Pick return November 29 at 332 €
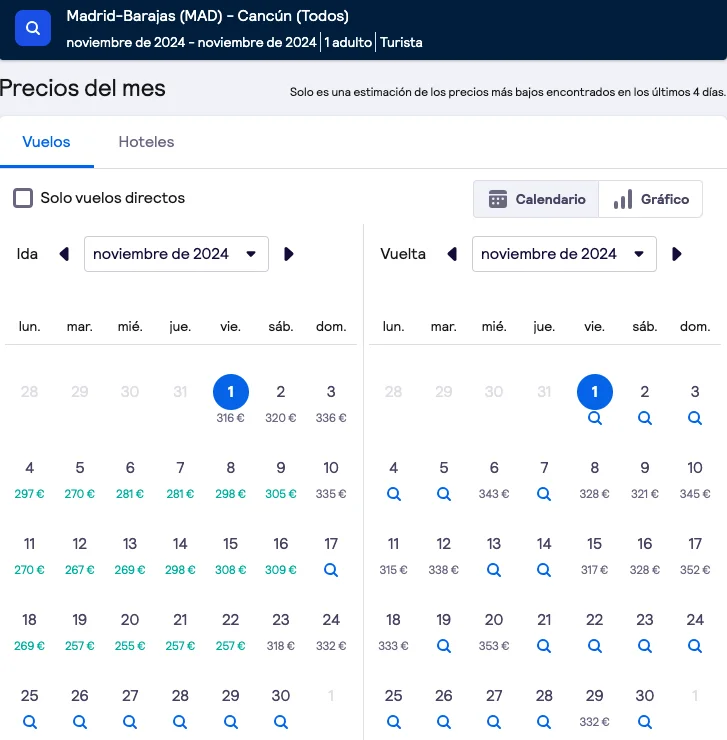The image size is (727, 740). [x=595, y=708]
